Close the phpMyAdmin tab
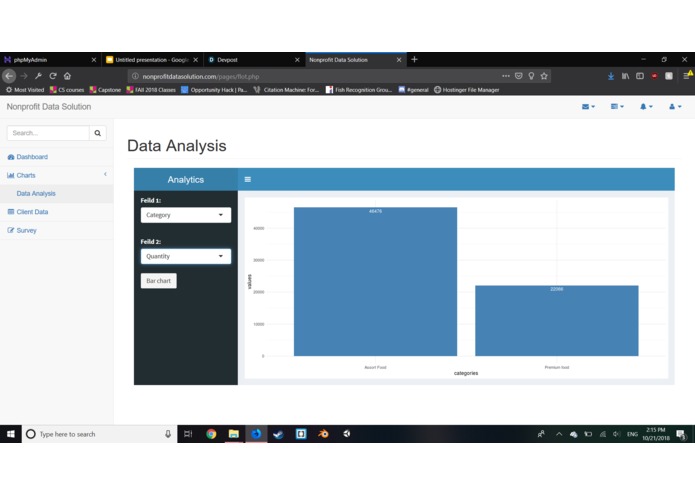 coord(94,60)
